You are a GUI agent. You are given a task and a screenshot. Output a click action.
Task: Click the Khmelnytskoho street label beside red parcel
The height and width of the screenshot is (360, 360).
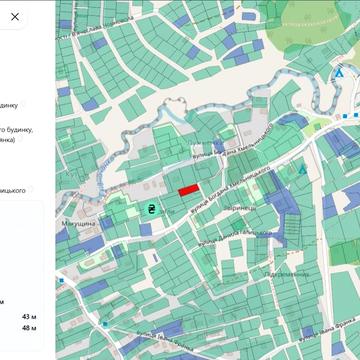click(231, 191)
